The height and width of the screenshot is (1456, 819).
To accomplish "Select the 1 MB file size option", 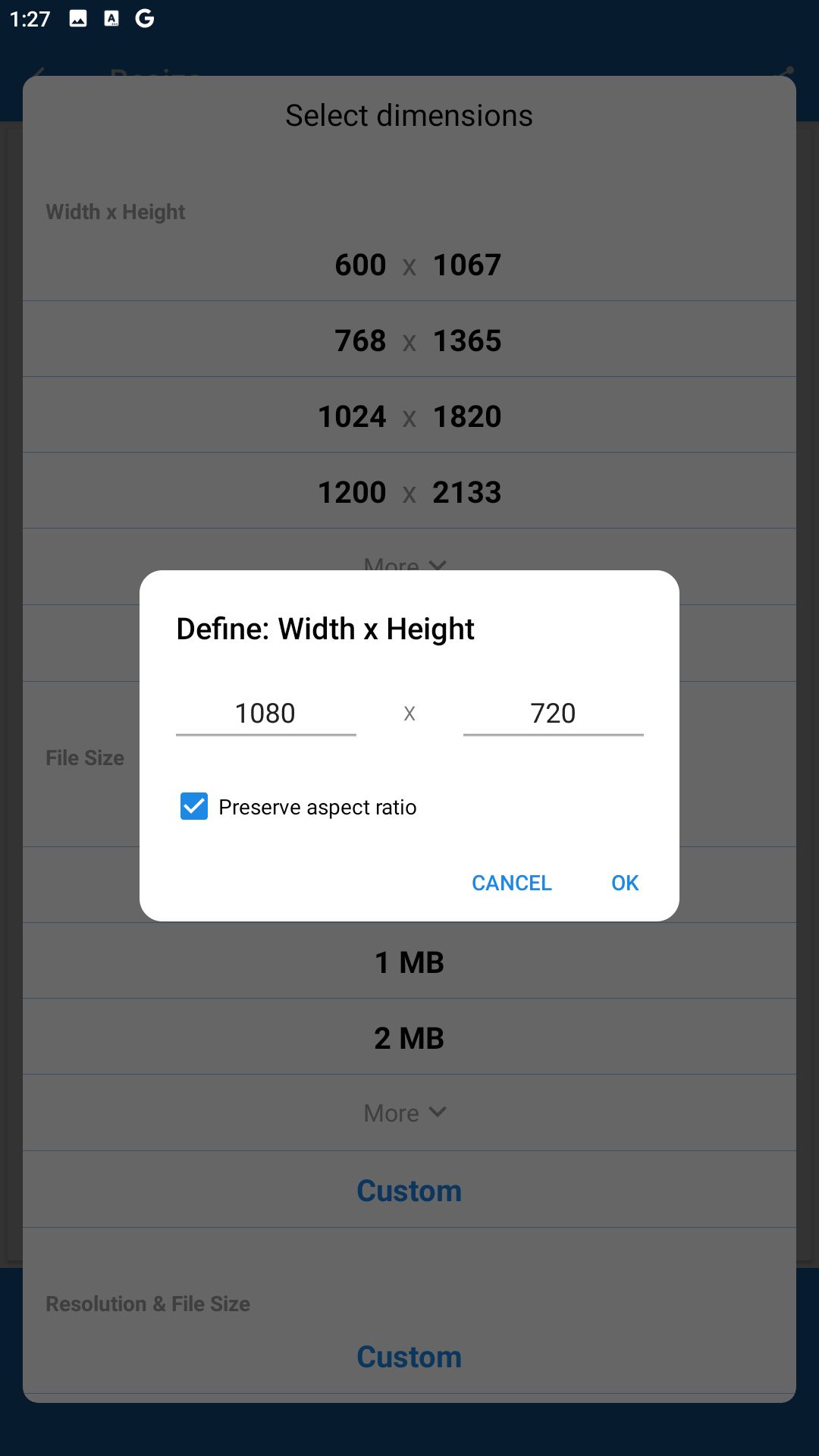I will 409,962.
